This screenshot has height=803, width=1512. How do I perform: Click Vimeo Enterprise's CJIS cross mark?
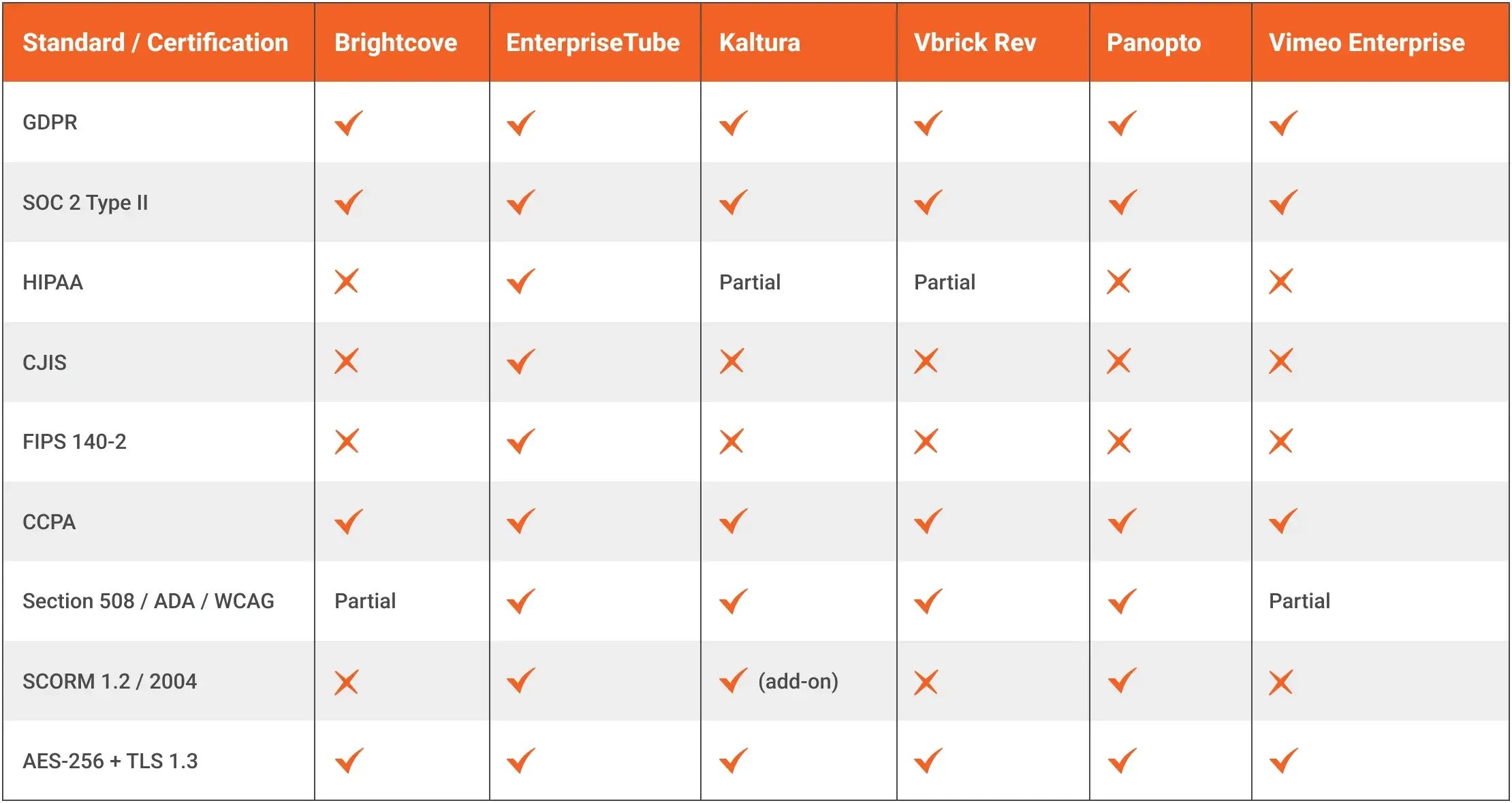point(1281,362)
